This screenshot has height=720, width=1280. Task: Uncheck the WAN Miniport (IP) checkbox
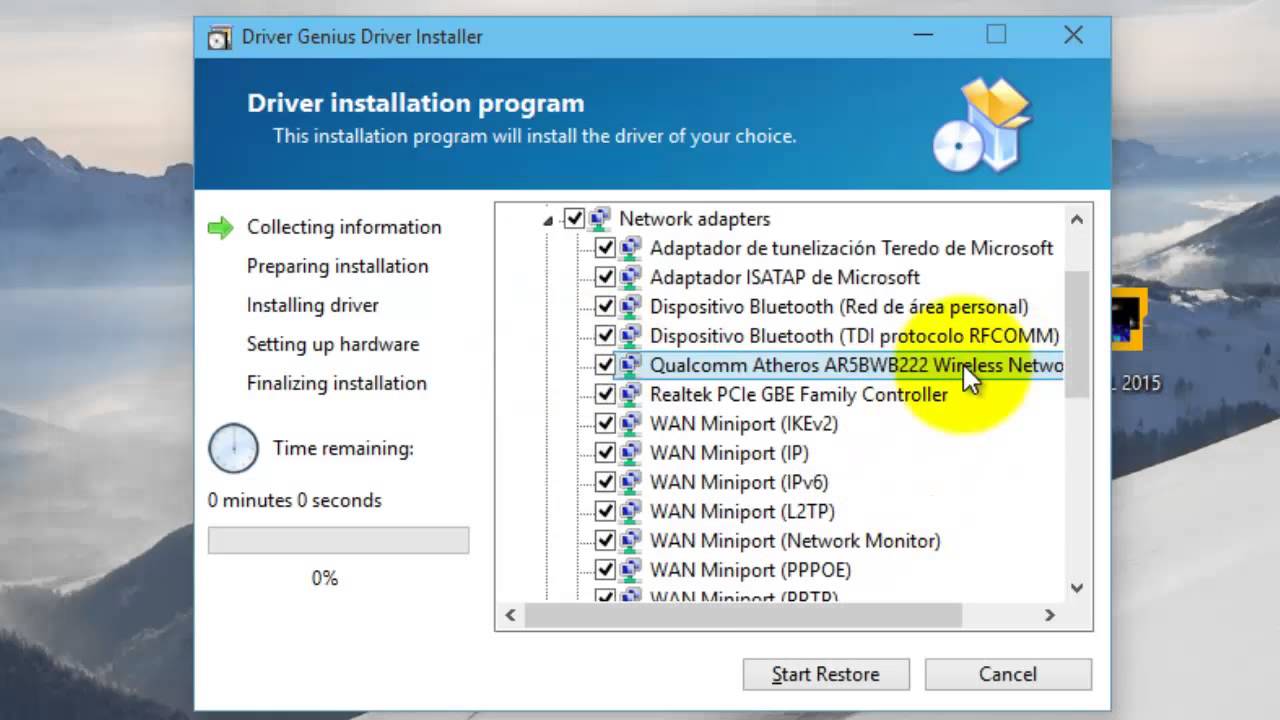pyautogui.click(x=605, y=452)
